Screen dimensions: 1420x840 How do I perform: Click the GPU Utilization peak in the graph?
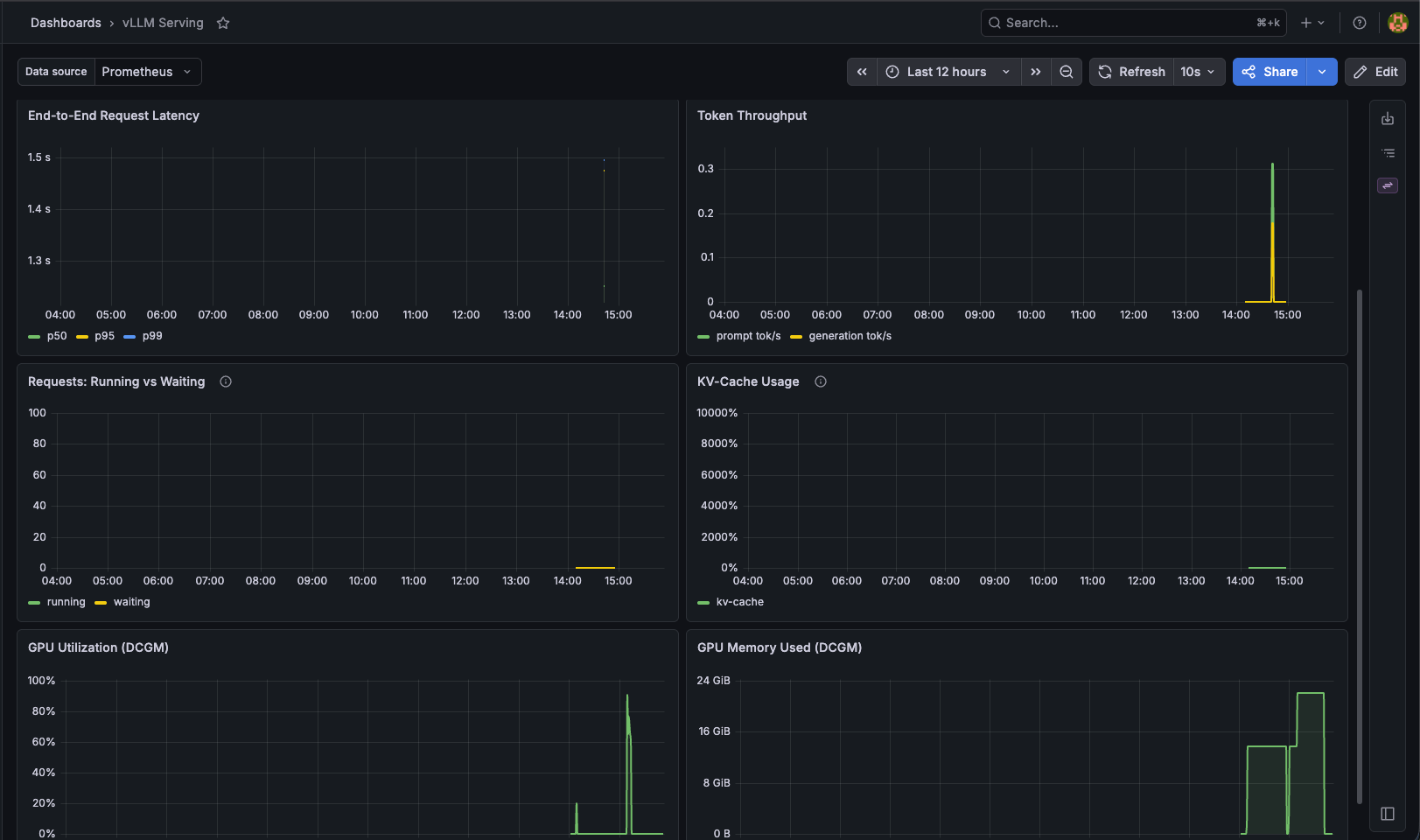pyautogui.click(x=627, y=697)
